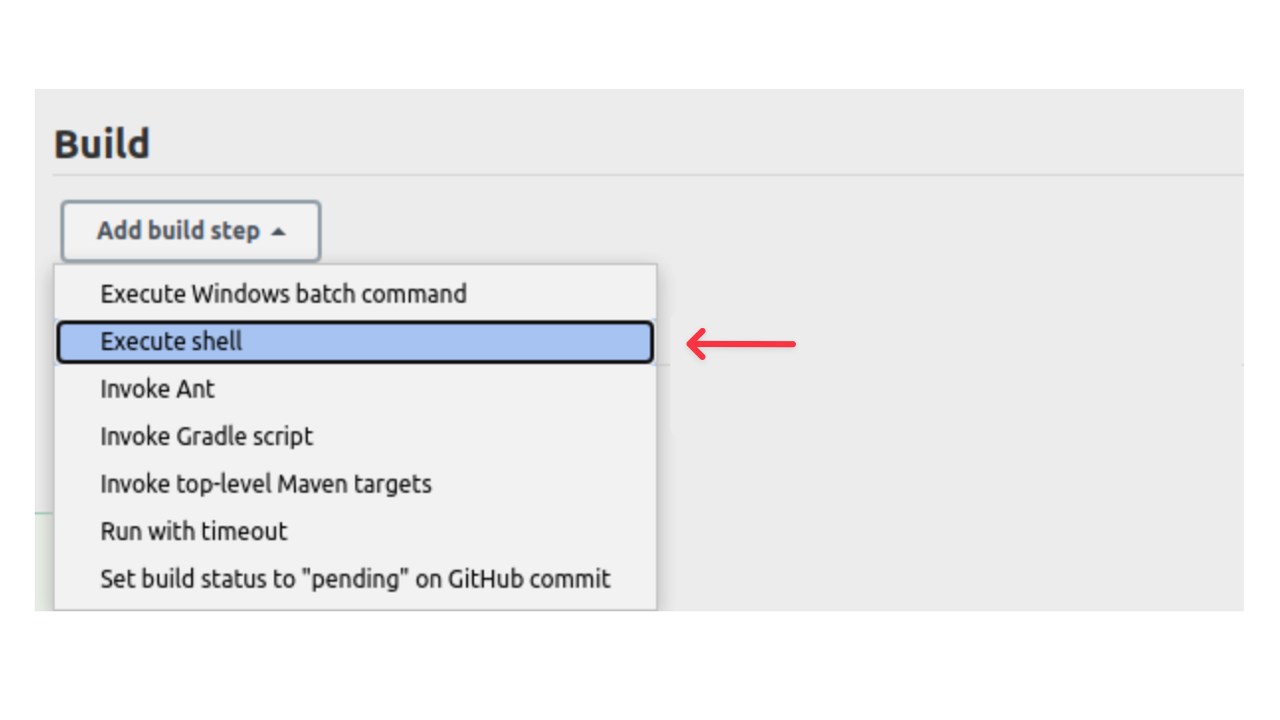
Task: Click the word "Maven" in the dropdown list
Action: pos(312,484)
